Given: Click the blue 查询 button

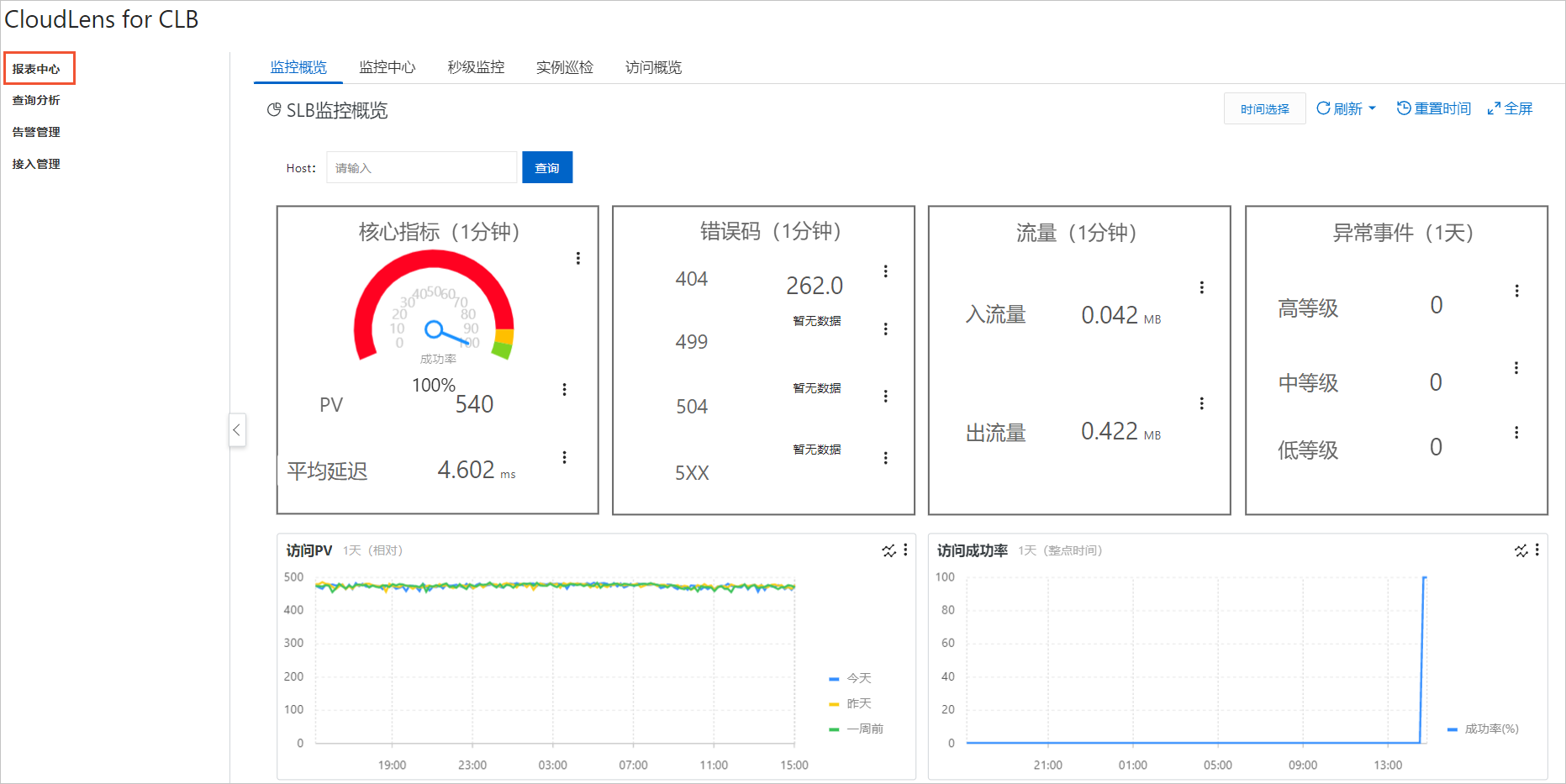Looking at the screenshot, I should 547,167.
